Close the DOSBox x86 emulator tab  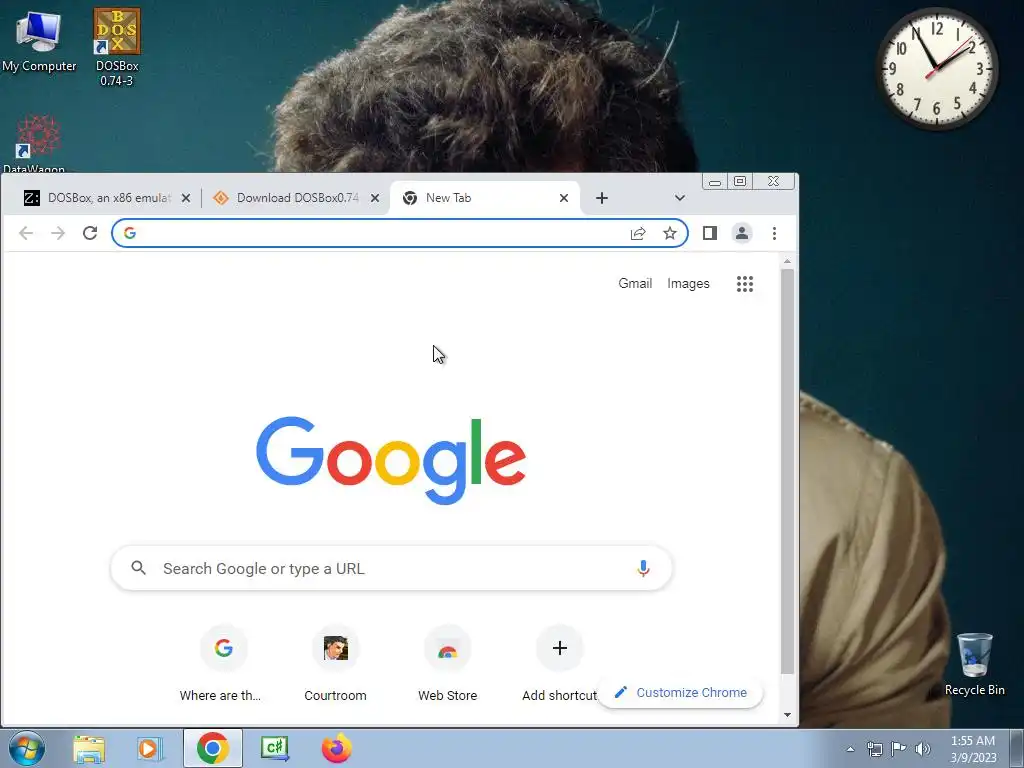[x=185, y=198]
